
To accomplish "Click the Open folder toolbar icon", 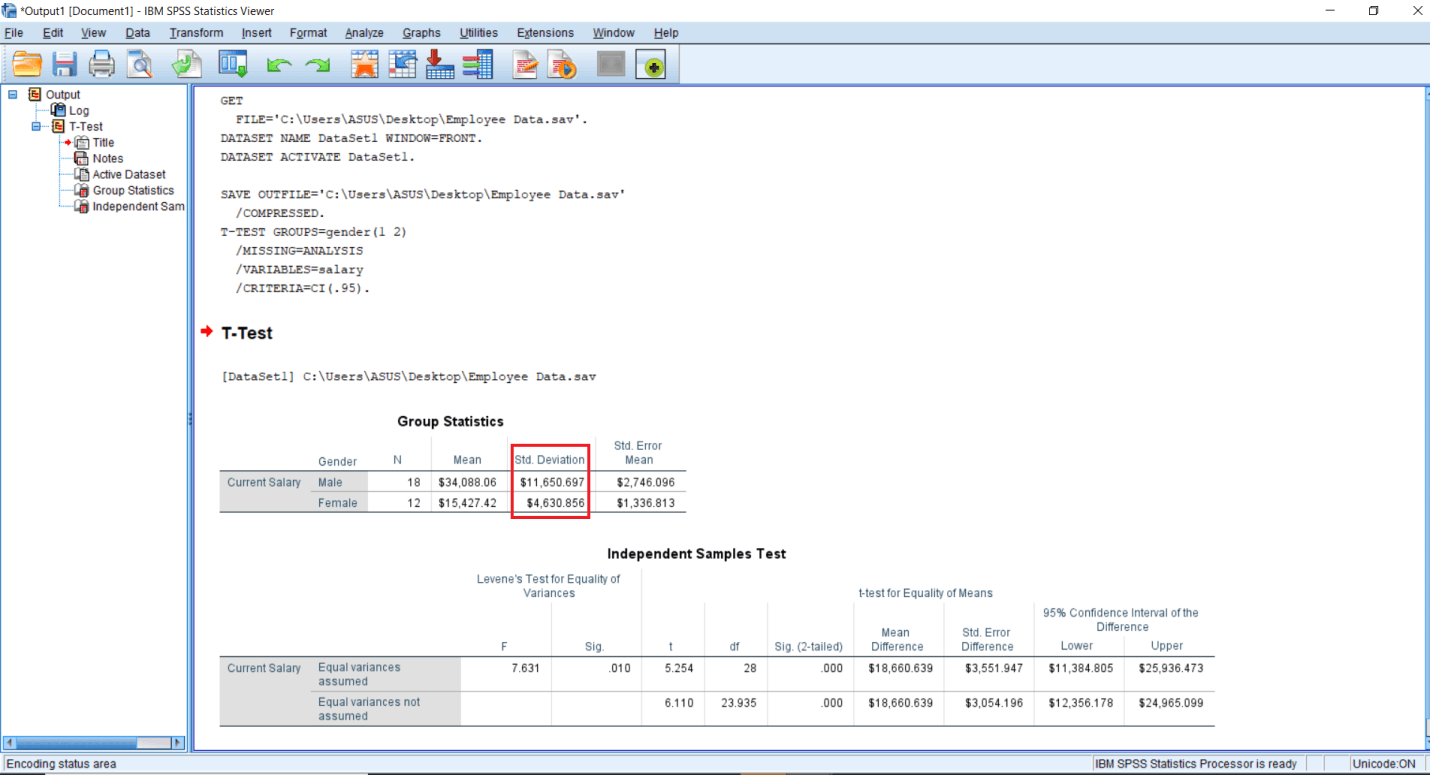I will point(27,66).
